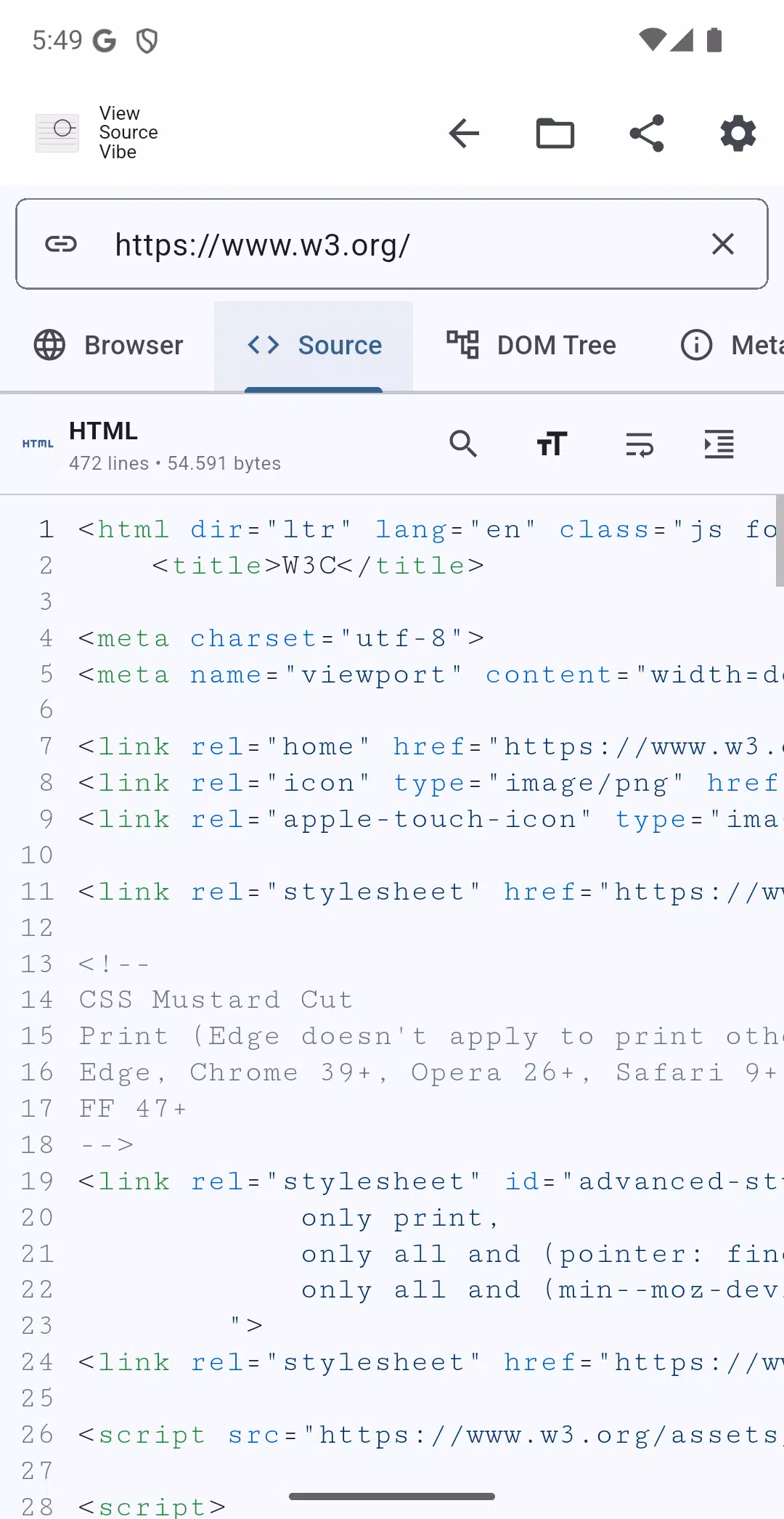Tap the indent format icon
The height and width of the screenshot is (1519, 784).
pos(719,444)
